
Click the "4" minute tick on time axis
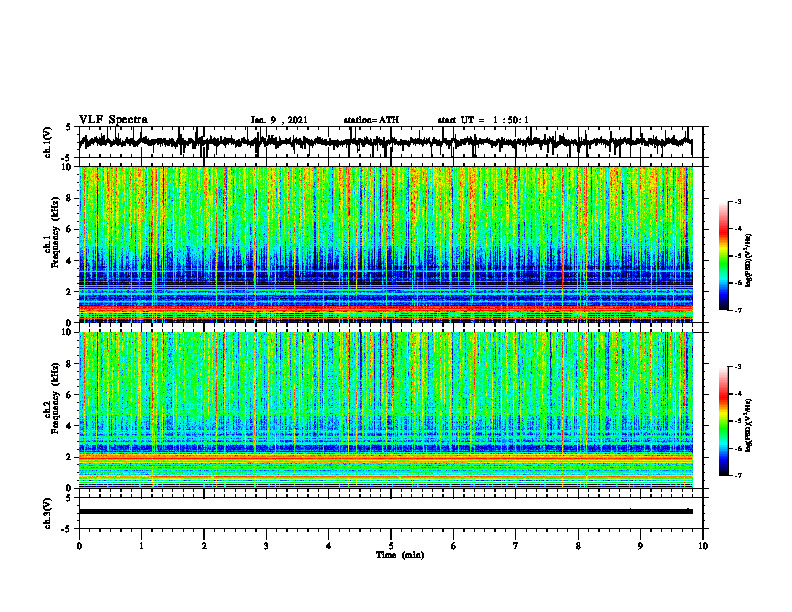(329, 546)
